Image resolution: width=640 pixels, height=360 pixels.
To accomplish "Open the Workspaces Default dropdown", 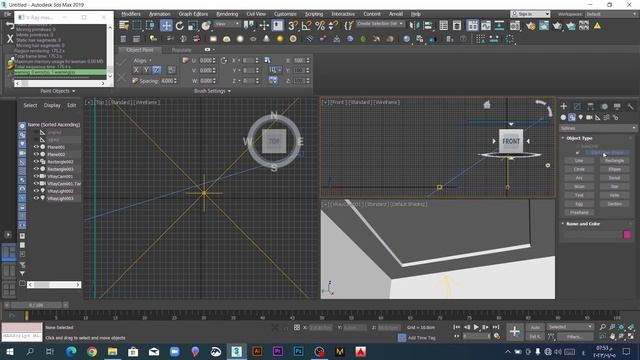I will click(611, 14).
